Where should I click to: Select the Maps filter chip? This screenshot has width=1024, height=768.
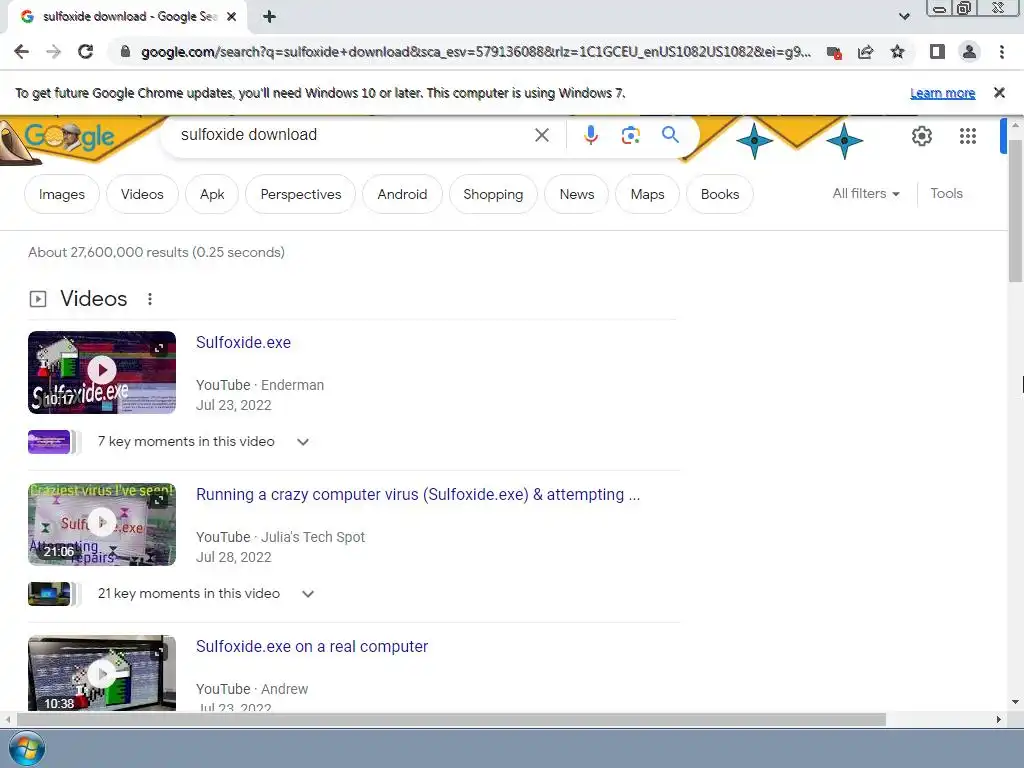coord(647,194)
